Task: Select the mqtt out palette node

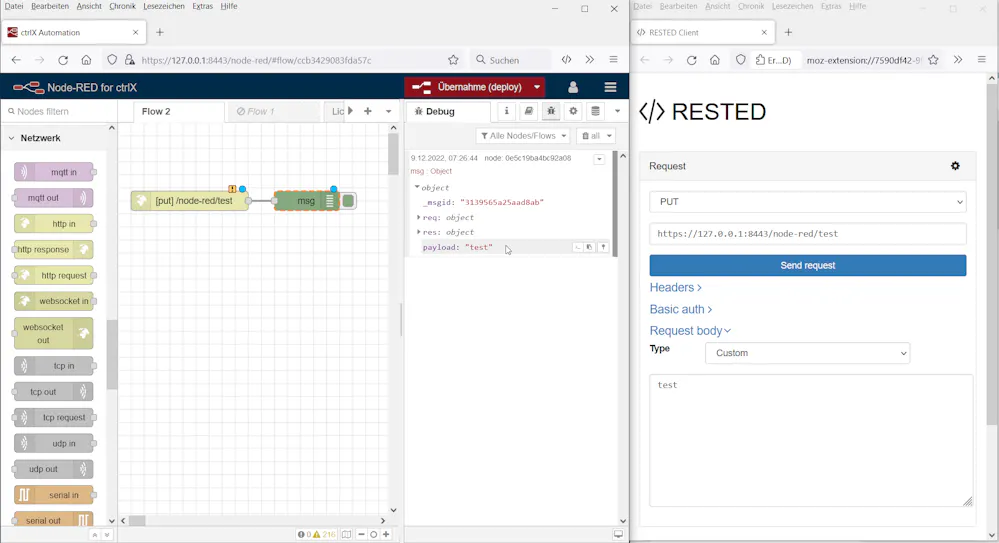Action: (x=54, y=198)
